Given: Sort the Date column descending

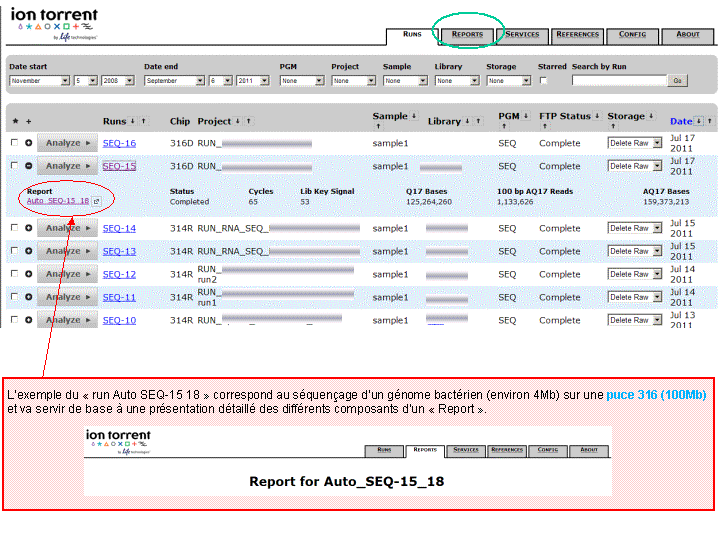Looking at the screenshot, I should coord(698,121).
